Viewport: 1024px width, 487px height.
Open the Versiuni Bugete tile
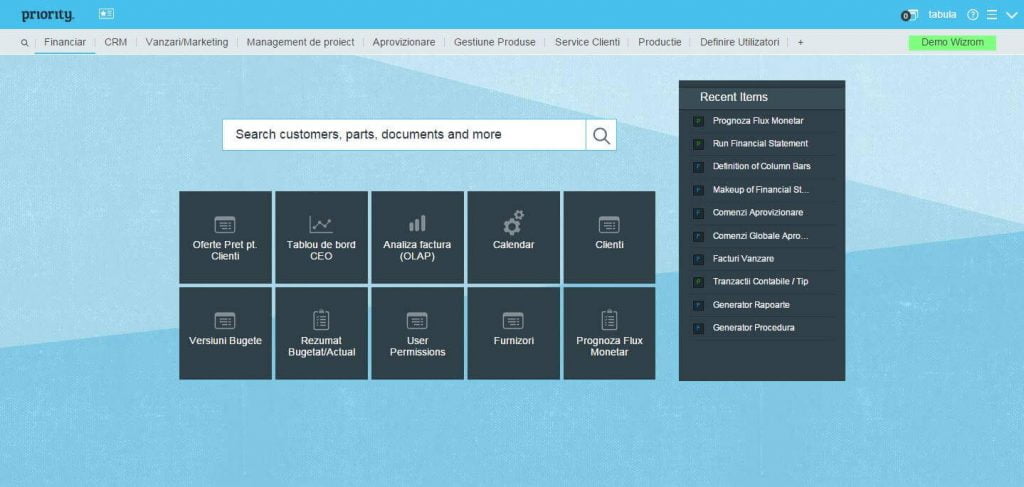point(225,334)
